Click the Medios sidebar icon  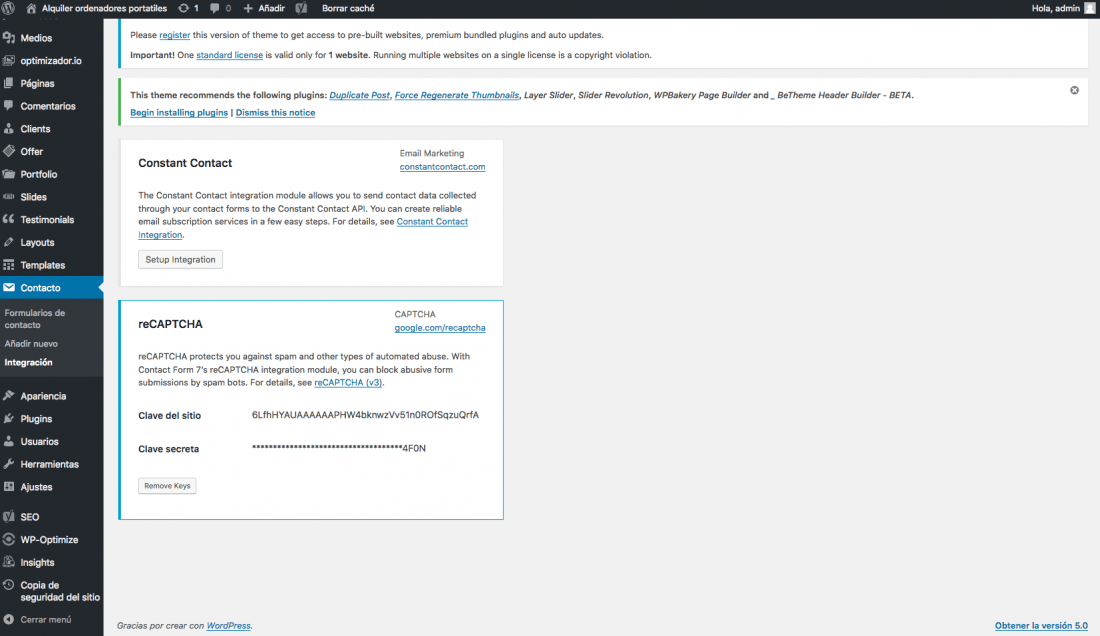tap(9, 38)
